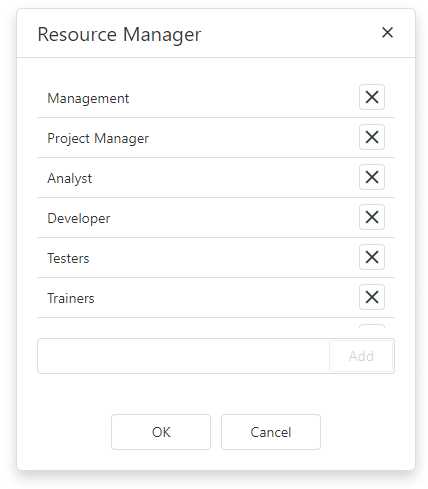
Task: Click the Add button
Action: click(x=361, y=356)
